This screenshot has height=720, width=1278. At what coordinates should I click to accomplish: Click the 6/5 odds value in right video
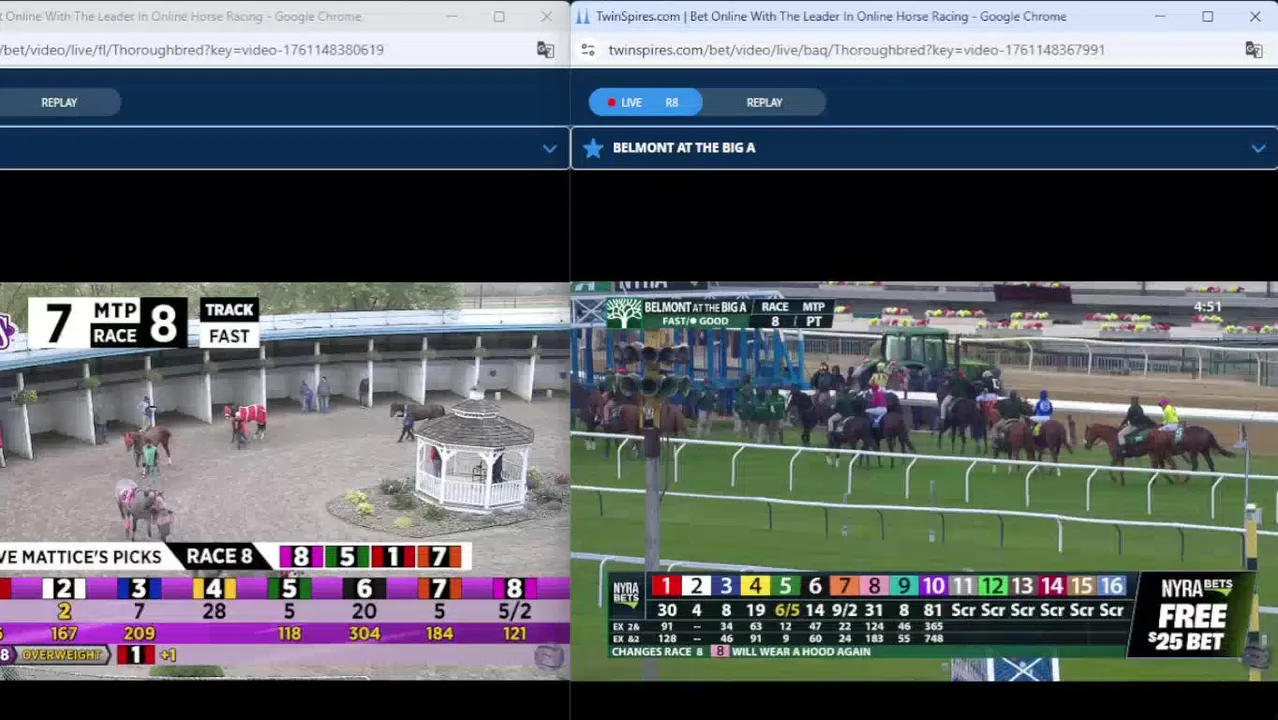pyautogui.click(x=787, y=610)
